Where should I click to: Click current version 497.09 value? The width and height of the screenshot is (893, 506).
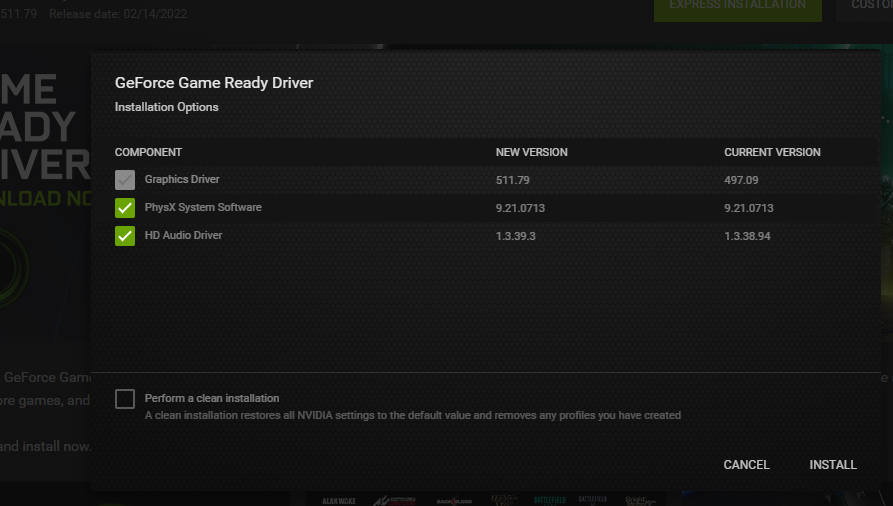[x=741, y=180]
